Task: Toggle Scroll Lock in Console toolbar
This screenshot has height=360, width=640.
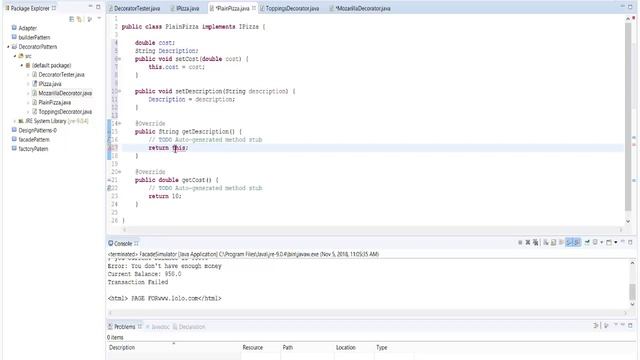Action: 553,242
